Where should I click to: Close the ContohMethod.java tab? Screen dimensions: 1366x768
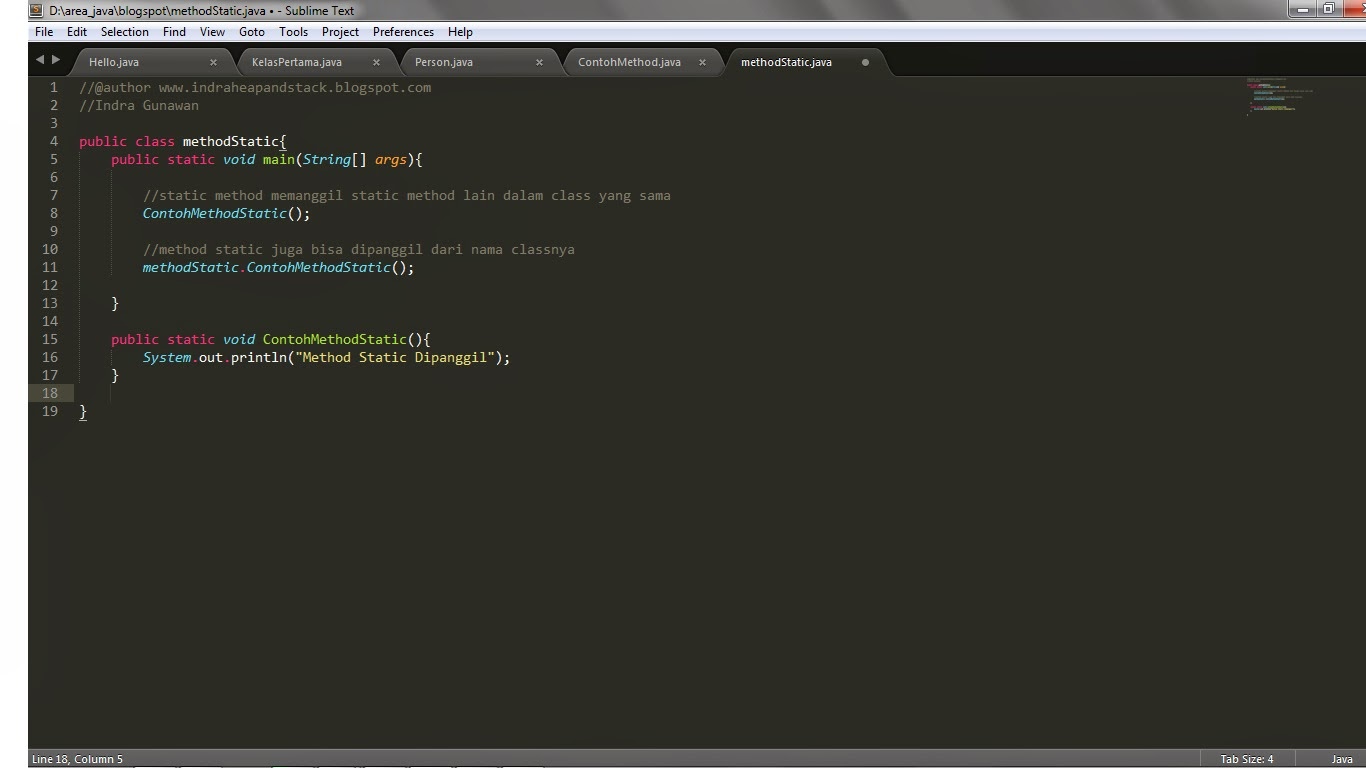702,62
